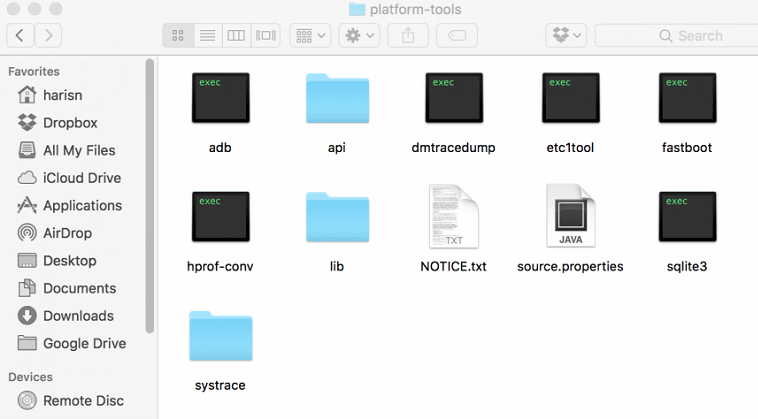Open iCloud Drive in sidebar
The image size is (758, 419).
(x=69, y=178)
